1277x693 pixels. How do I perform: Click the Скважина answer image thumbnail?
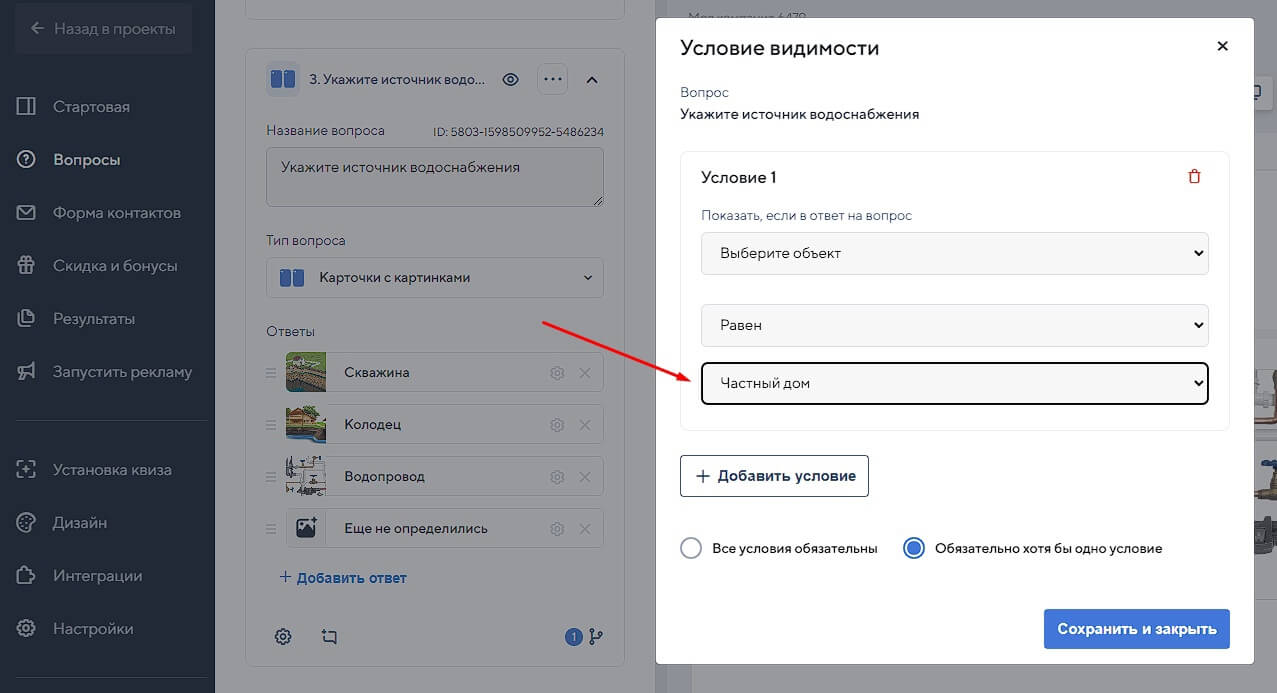click(x=306, y=371)
